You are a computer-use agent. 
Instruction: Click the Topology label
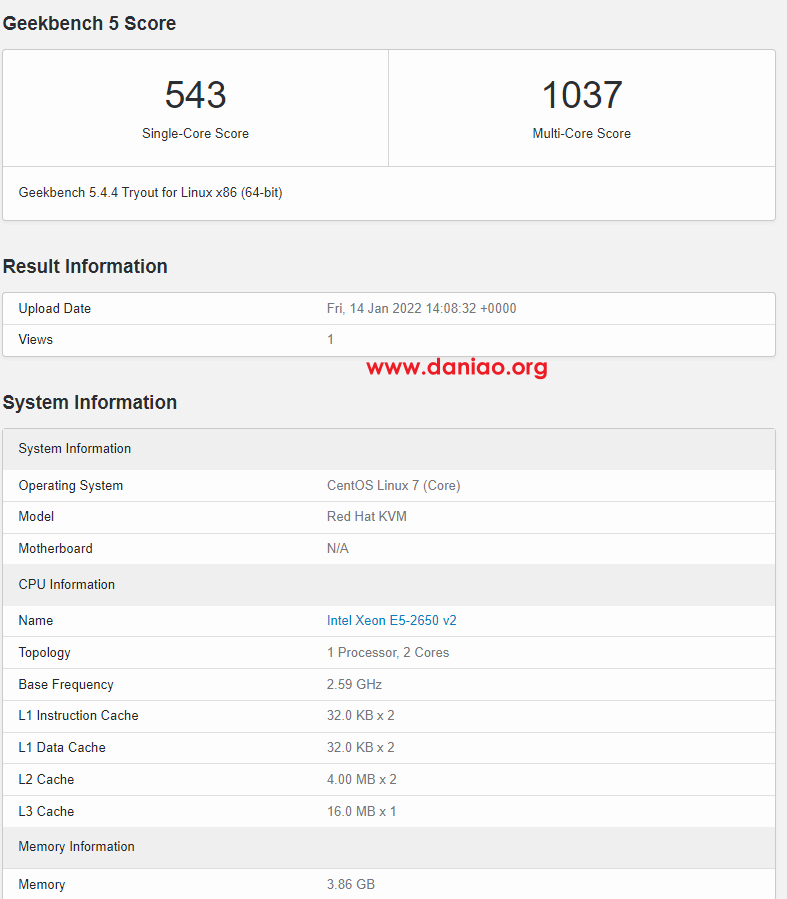click(44, 652)
